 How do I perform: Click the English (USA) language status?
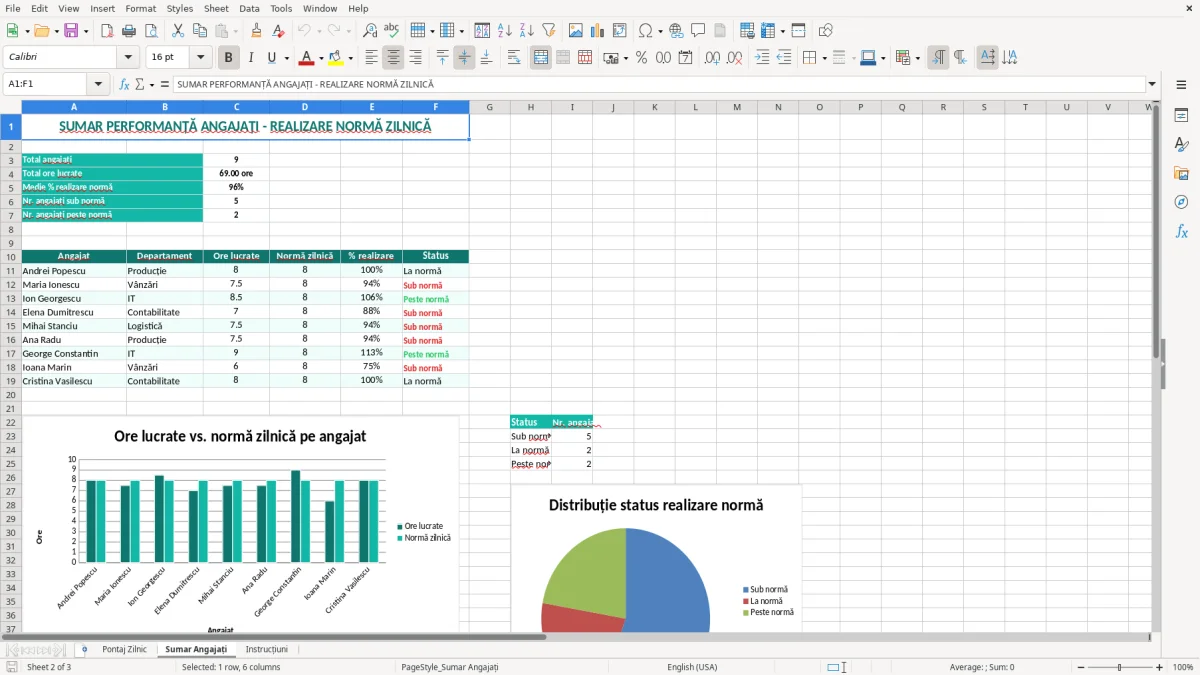click(x=692, y=667)
